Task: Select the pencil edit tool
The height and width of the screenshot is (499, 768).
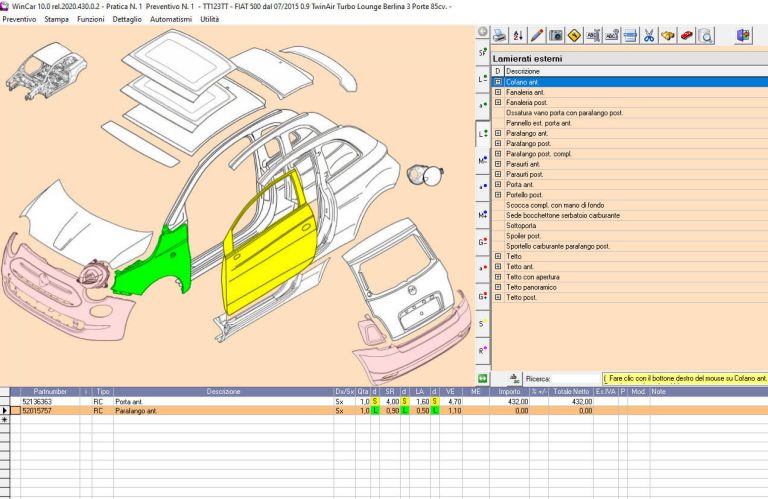Action: (537, 35)
